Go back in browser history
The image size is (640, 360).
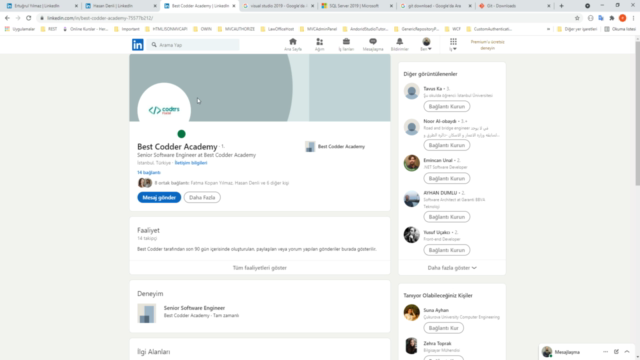[7, 18]
